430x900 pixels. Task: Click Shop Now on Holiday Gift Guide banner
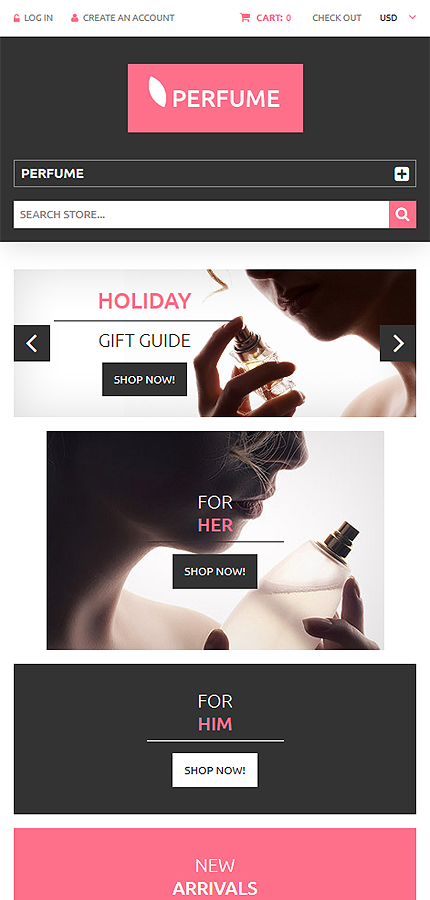tap(145, 379)
